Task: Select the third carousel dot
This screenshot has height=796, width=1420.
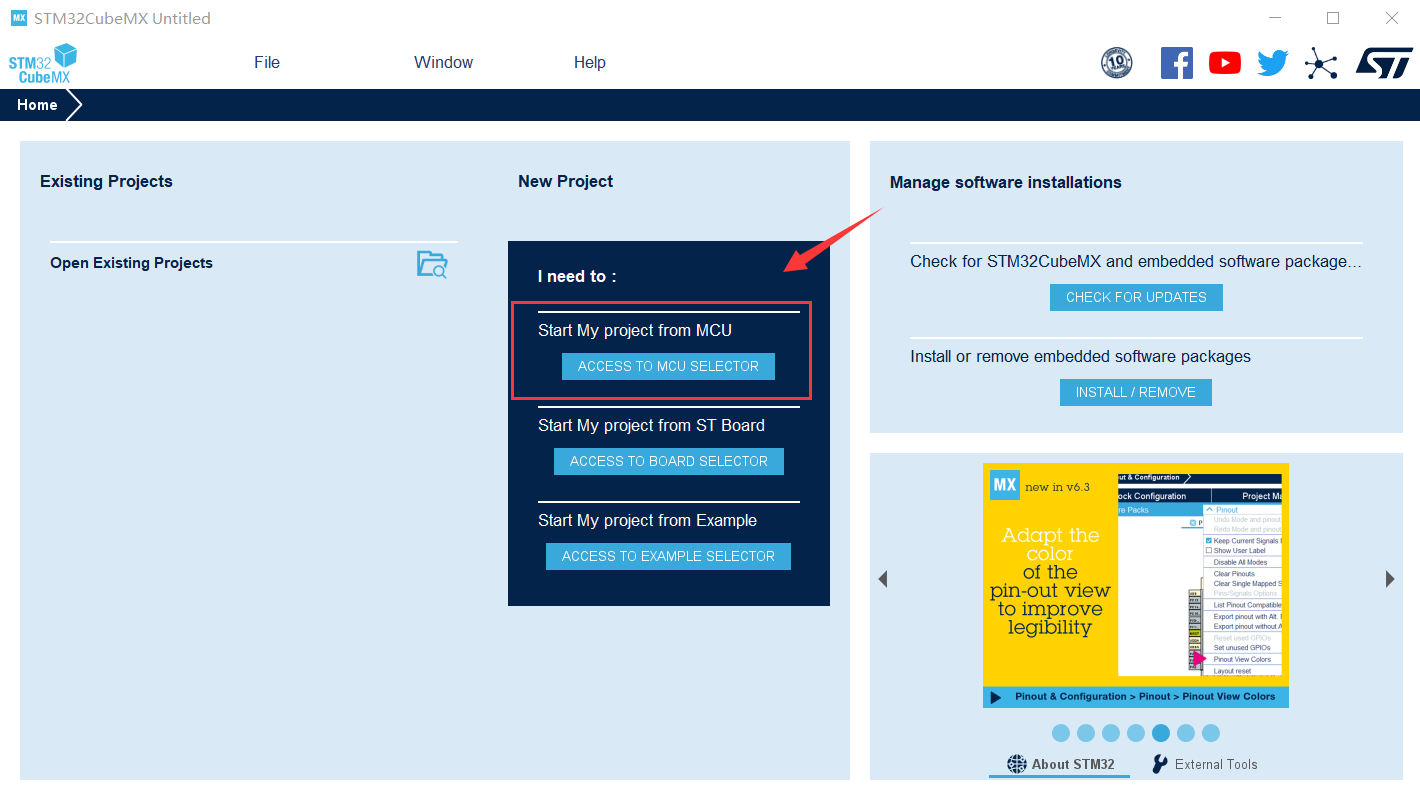Action: point(1111,733)
